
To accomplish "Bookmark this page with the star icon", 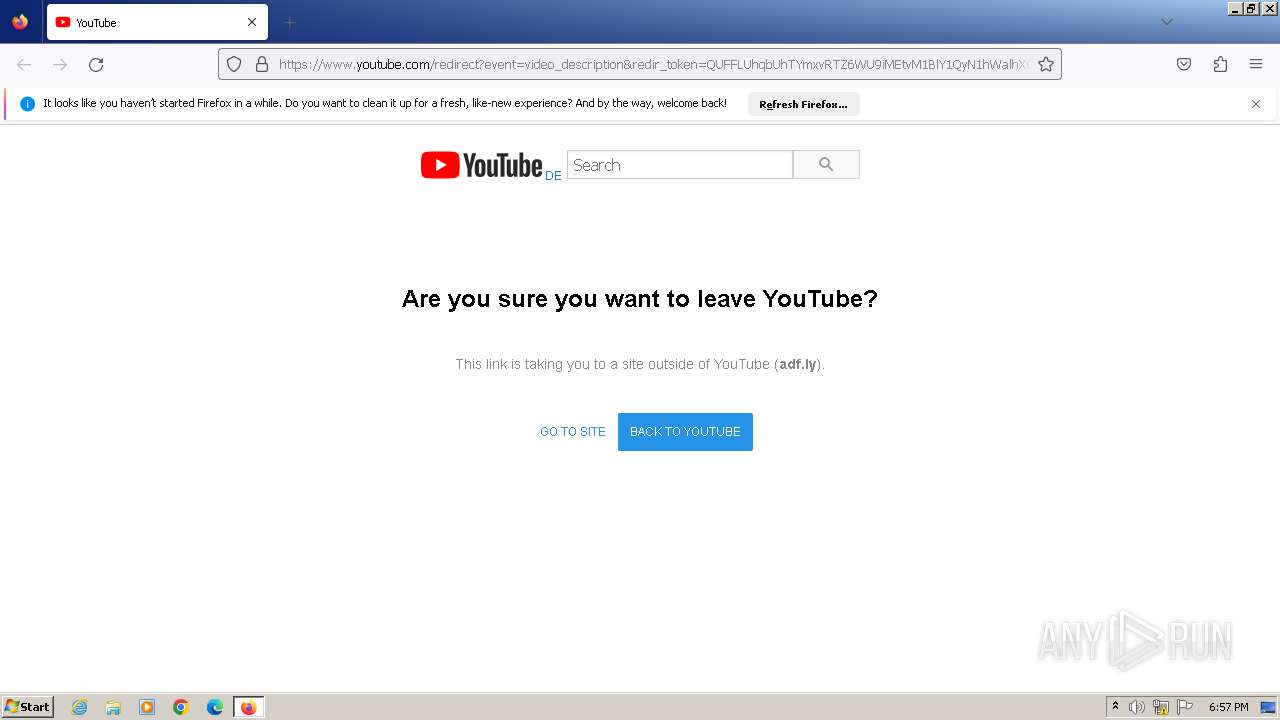I will 1046,64.
